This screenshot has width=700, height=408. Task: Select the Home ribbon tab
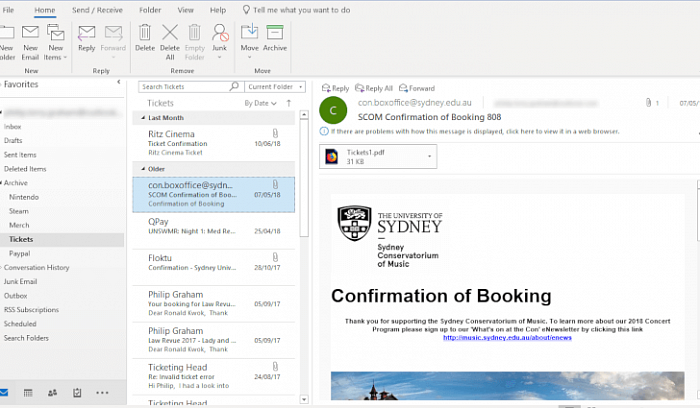coord(45,10)
